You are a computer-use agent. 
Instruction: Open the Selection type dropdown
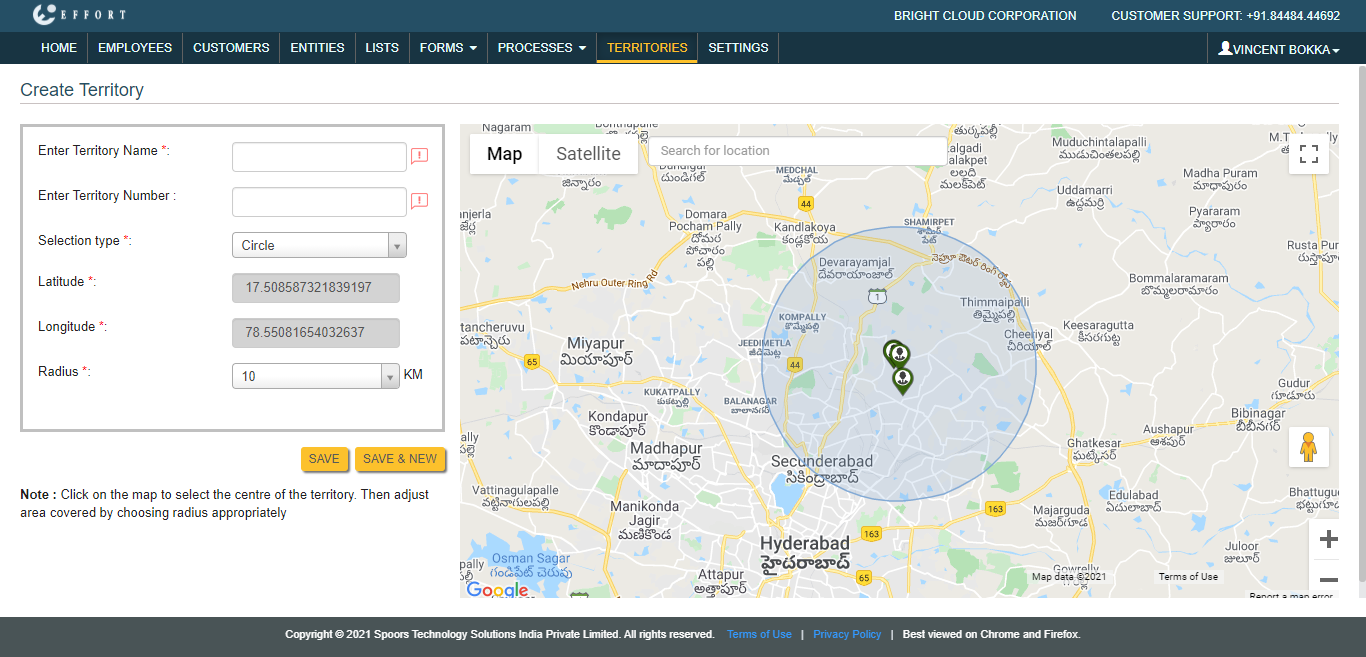(x=319, y=245)
